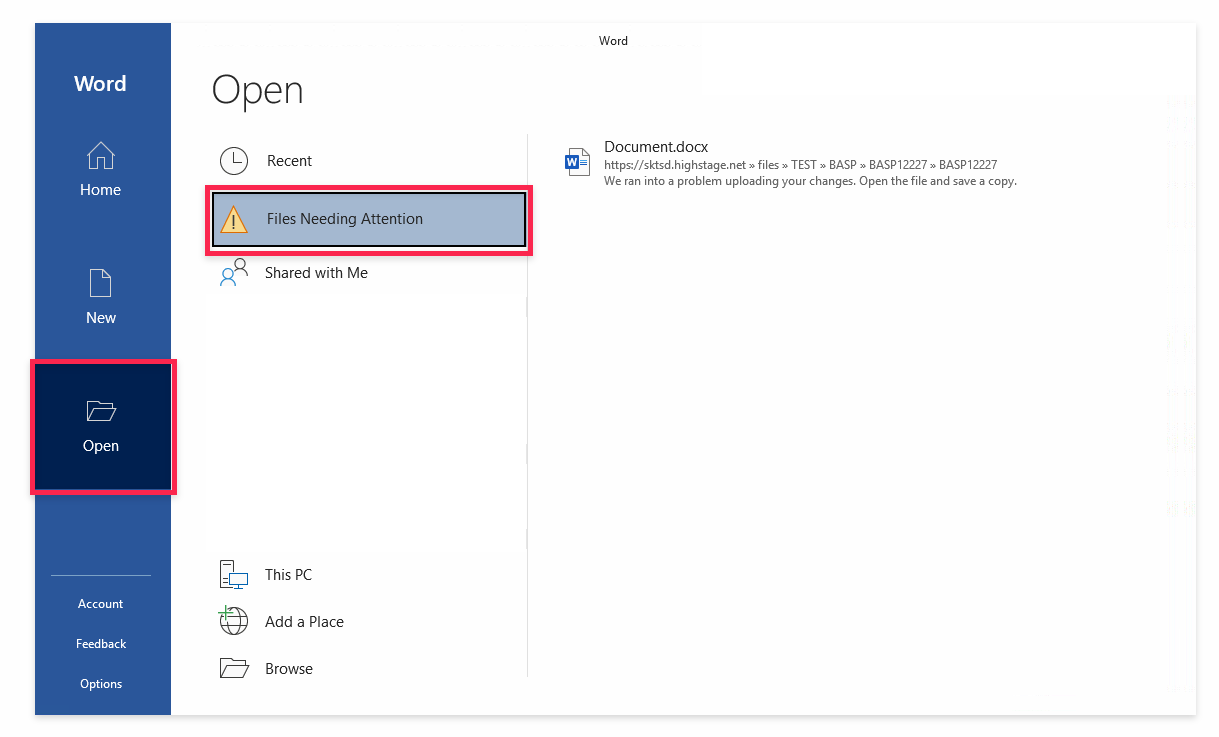Select Files Needing Attention

pyautogui.click(x=369, y=219)
